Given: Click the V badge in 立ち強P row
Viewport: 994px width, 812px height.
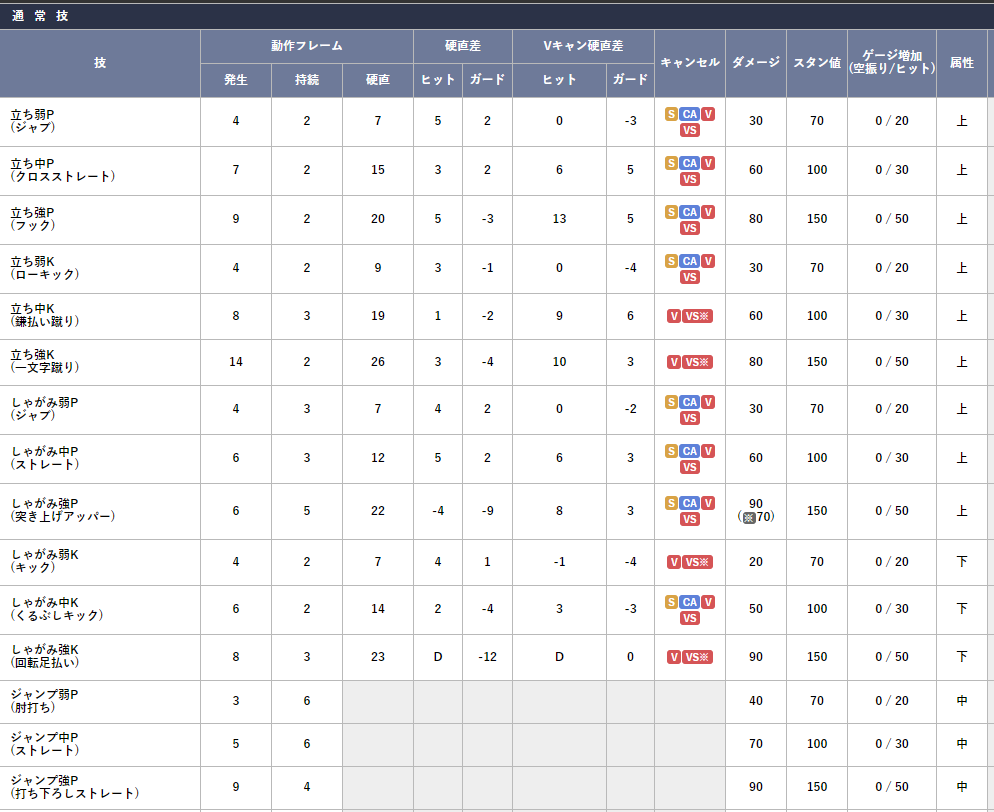Looking at the screenshot, I should click(x=708, y=212).
